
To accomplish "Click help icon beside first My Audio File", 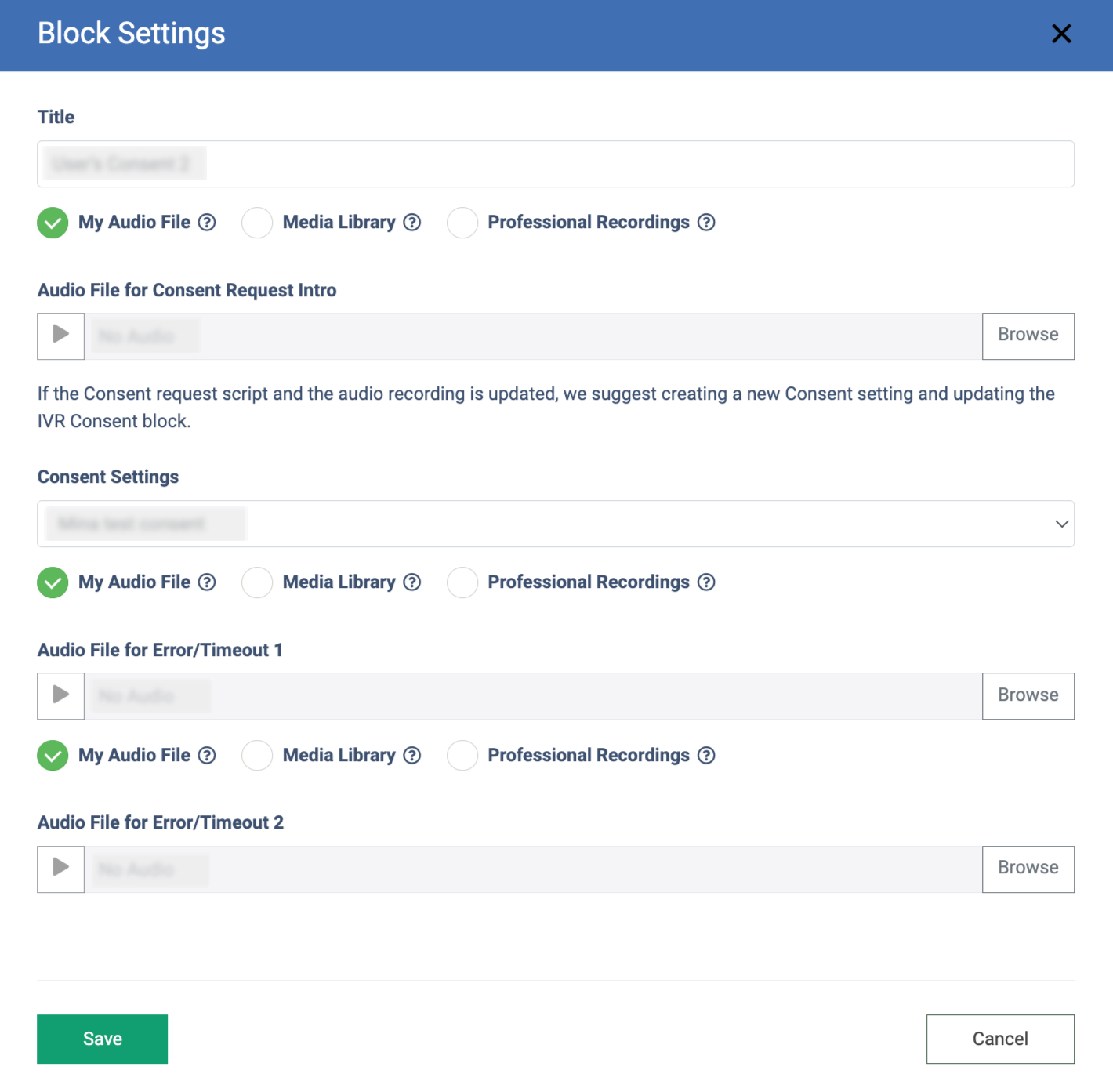I will pyautogui.click(x=207, y=223).
